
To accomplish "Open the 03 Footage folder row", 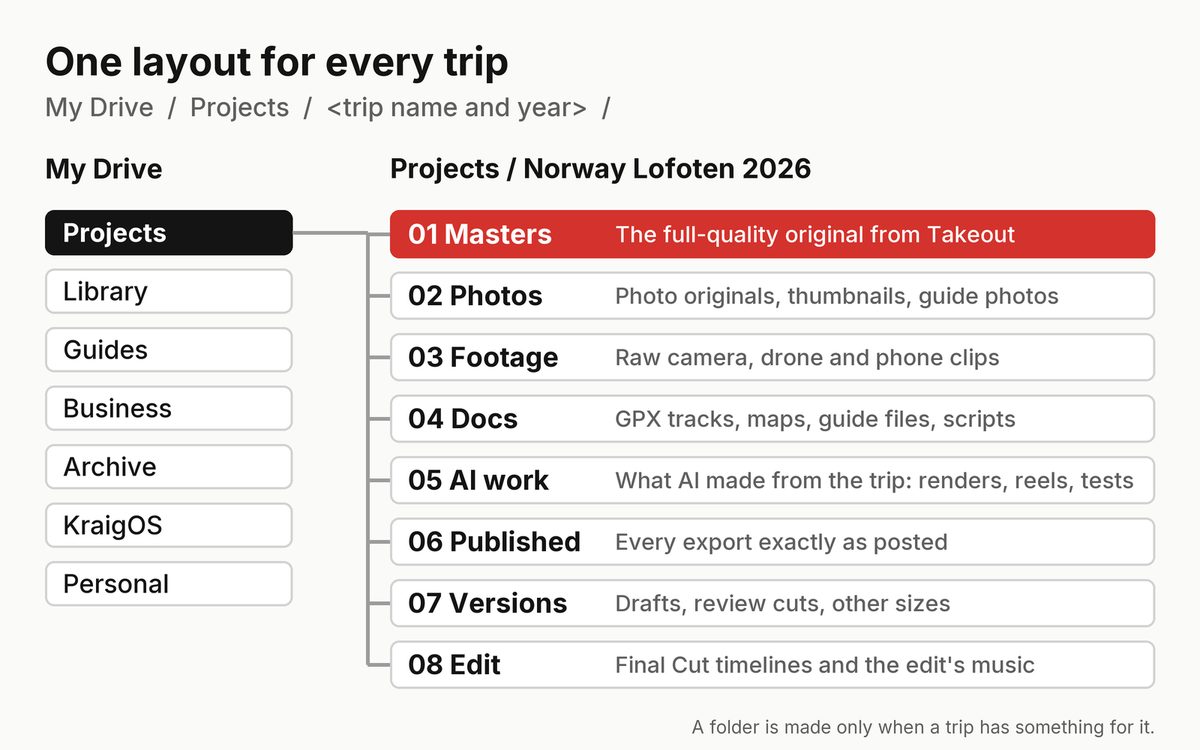I will (x=772, y=357).
